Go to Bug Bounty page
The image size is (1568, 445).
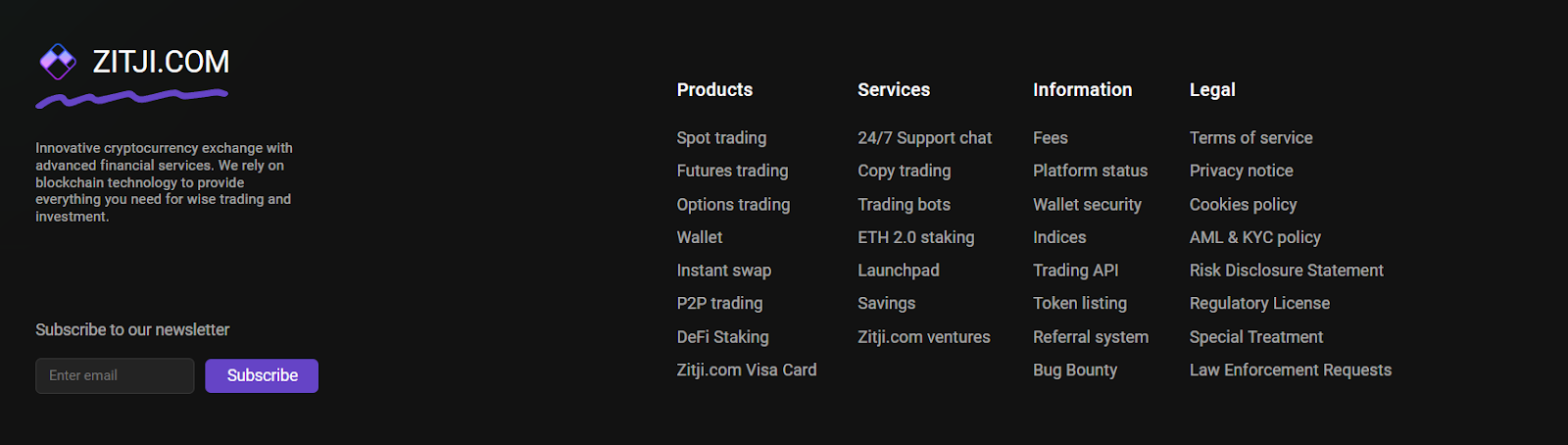coord(1074,370)
